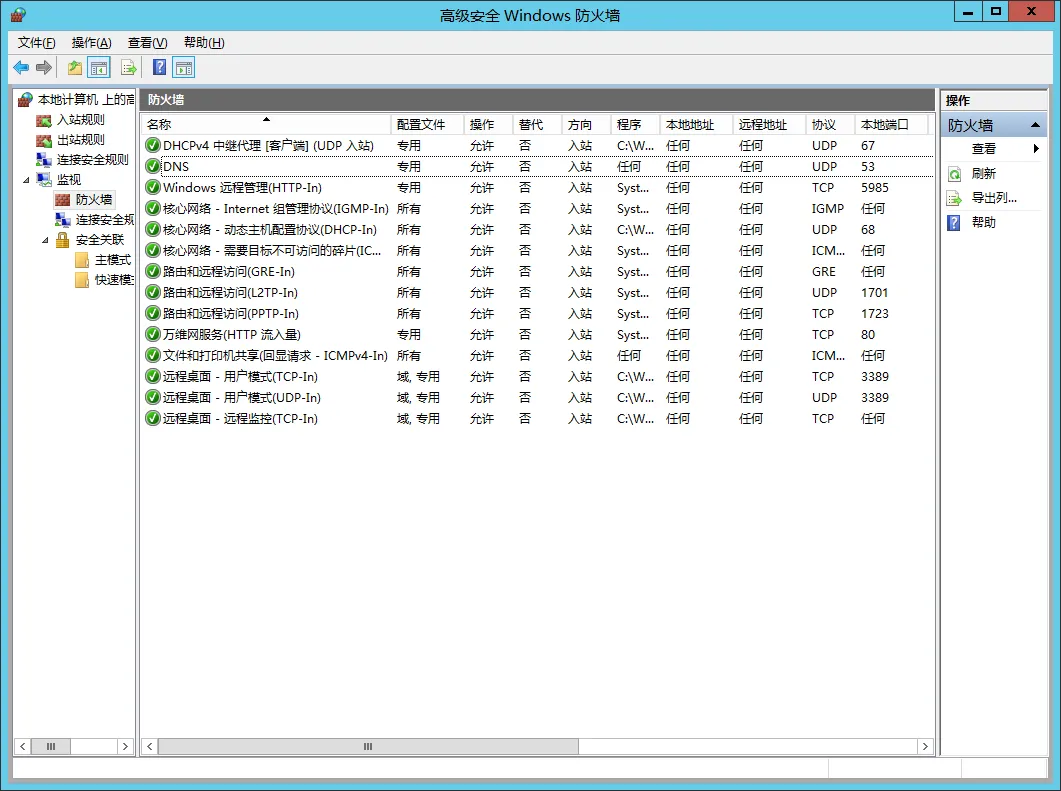This screenshot has height=791, width=1061.
Task: Select rule 路由和远程访问(GRE-In)
Action: pyautogui.click(x=539, y=271)
